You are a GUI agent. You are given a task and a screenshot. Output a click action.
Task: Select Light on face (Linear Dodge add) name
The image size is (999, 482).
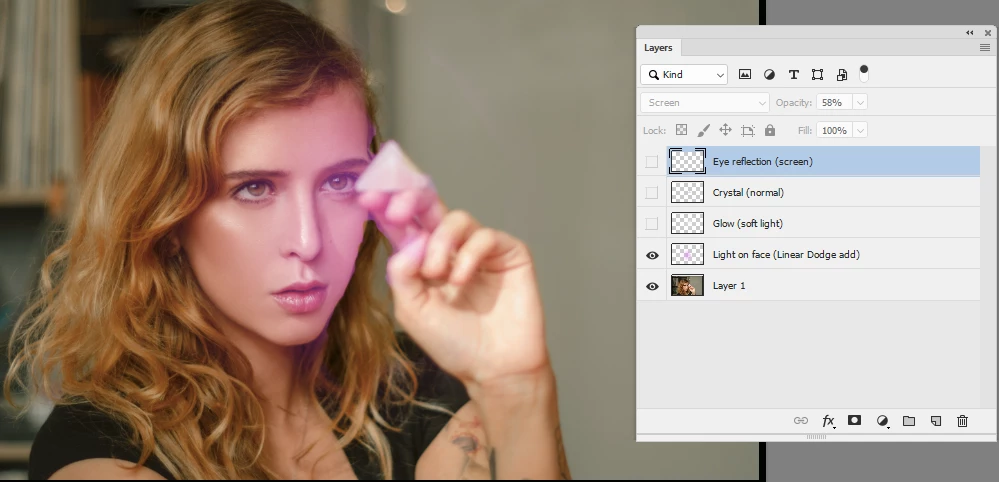click(x=786, y=255)
